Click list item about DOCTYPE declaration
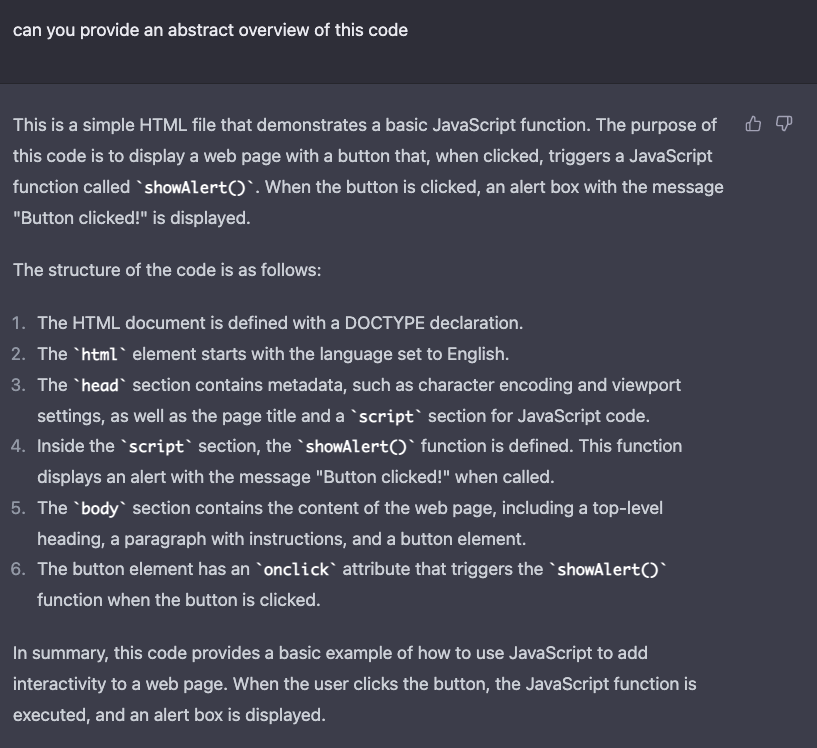This screenshot has height=748, width=817. point(280,323)
